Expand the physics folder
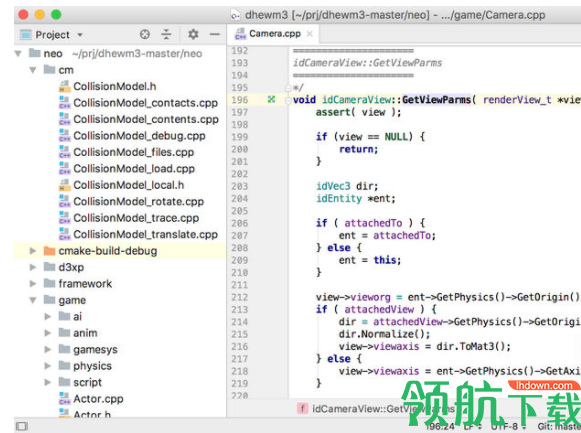This screenshot has width=581, height=433. tap(48, 366)
